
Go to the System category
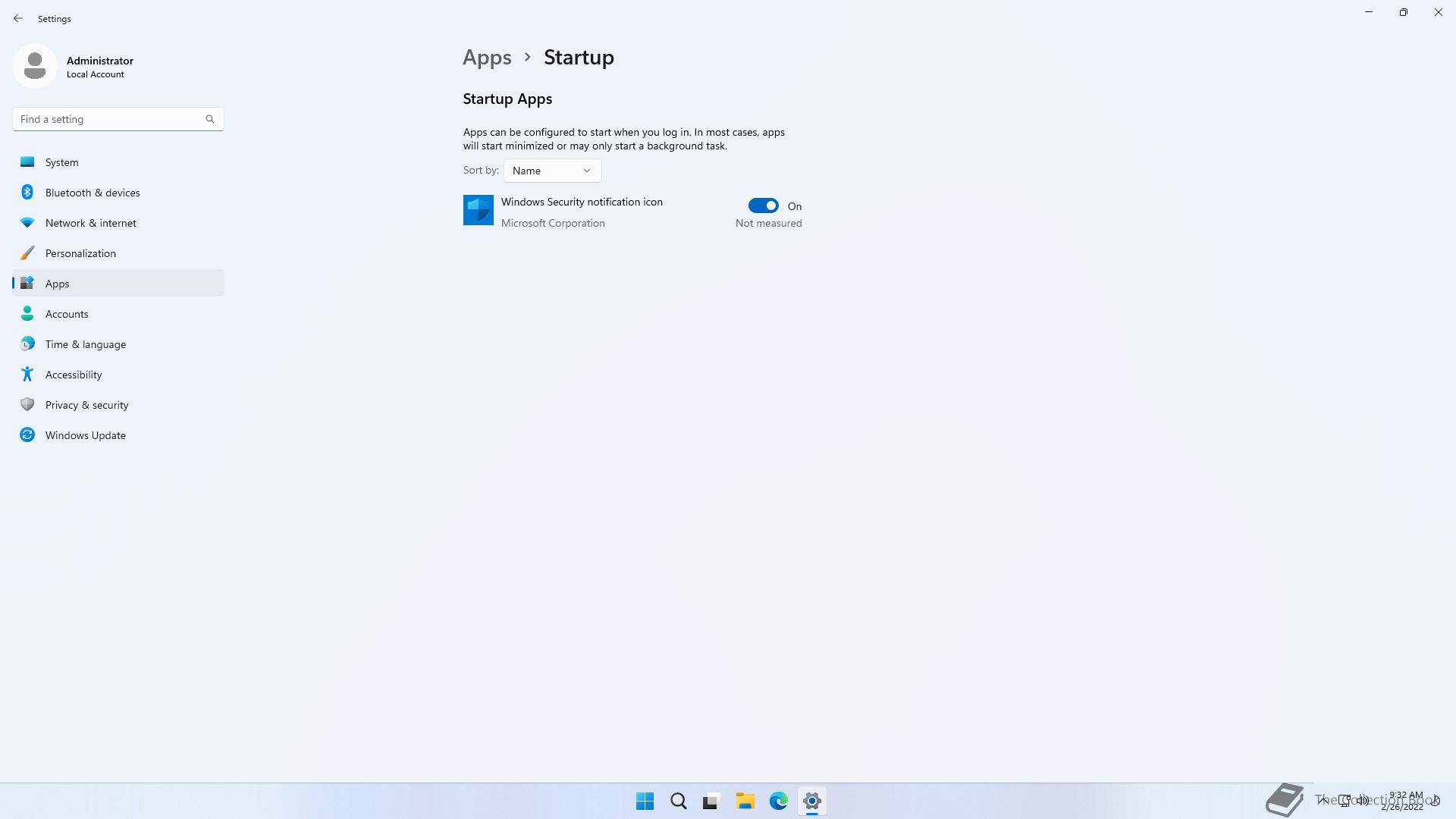click(x=61, y=162)
